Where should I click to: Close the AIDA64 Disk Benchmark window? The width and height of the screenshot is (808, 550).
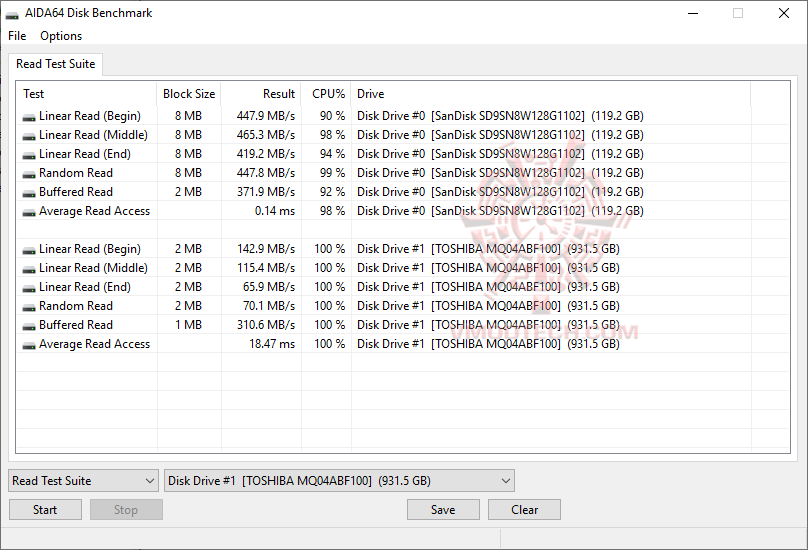pyautogui.click(x=784, y=13)
